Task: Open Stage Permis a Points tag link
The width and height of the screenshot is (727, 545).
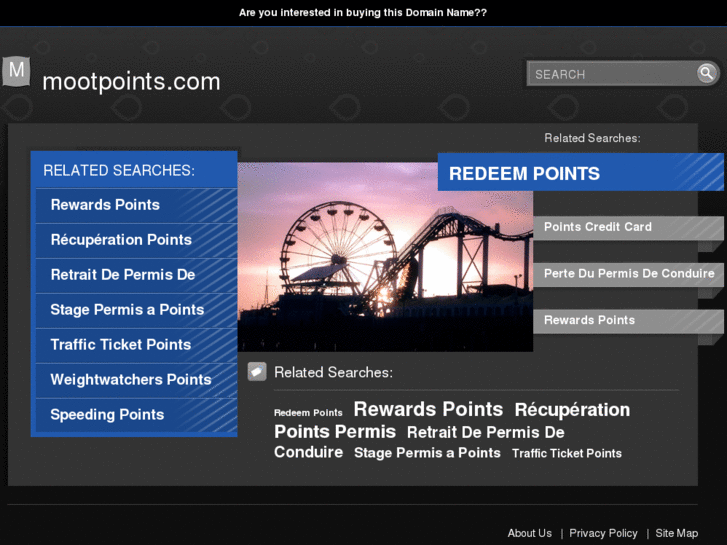Action: click(x=427, y=453)
